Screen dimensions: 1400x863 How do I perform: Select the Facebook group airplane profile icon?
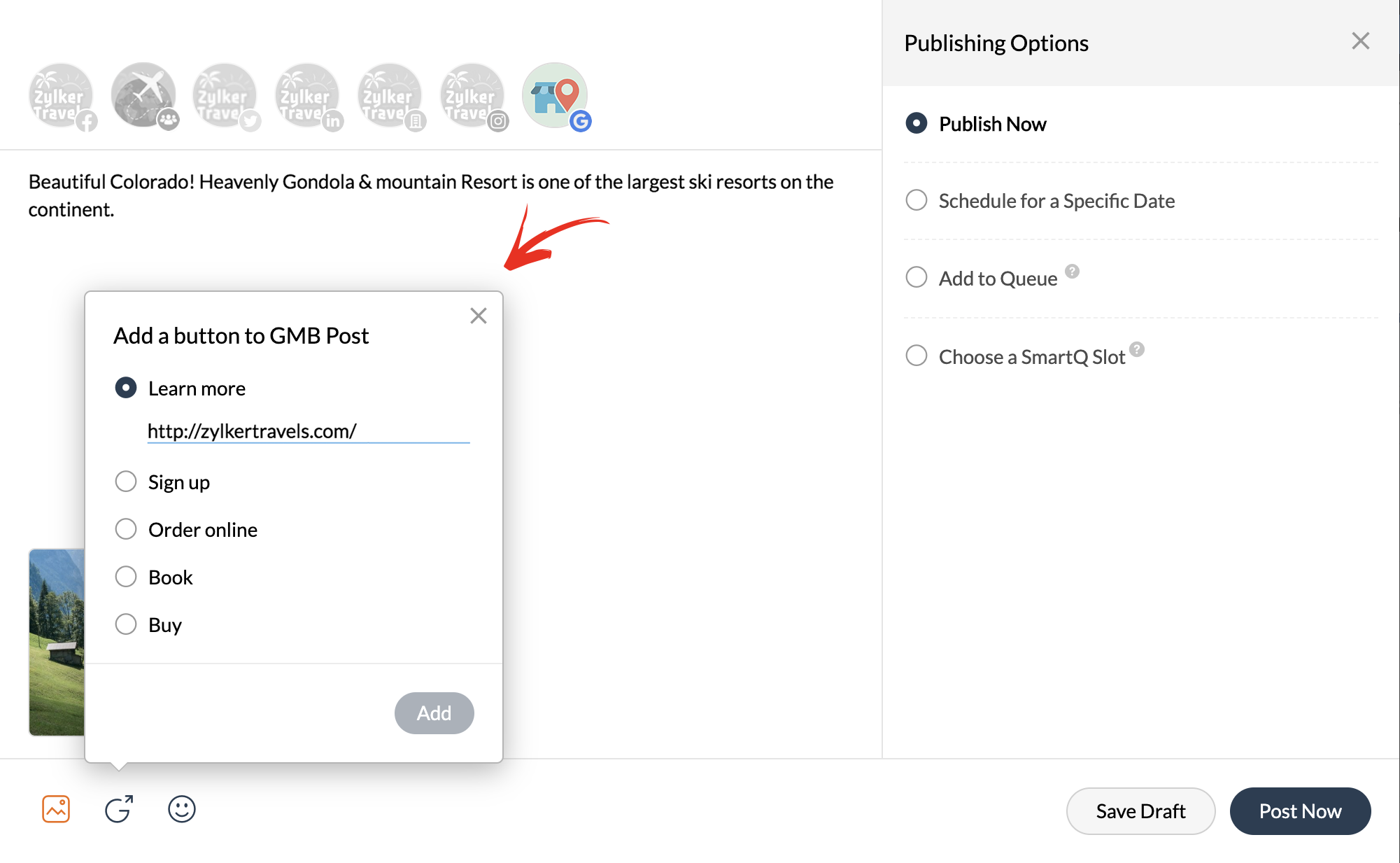pyautogui.click(x=143, y=96)
